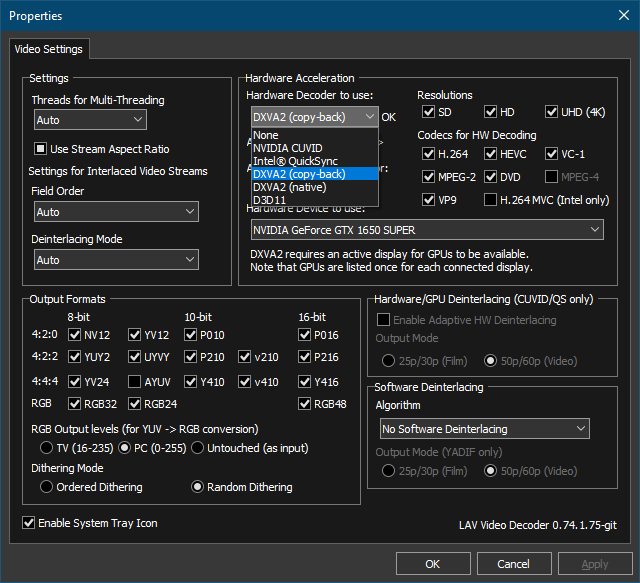Choose DXVA2 (native) decoder option
This screenshot has width=640, height=583.
(x=315, y=187)
